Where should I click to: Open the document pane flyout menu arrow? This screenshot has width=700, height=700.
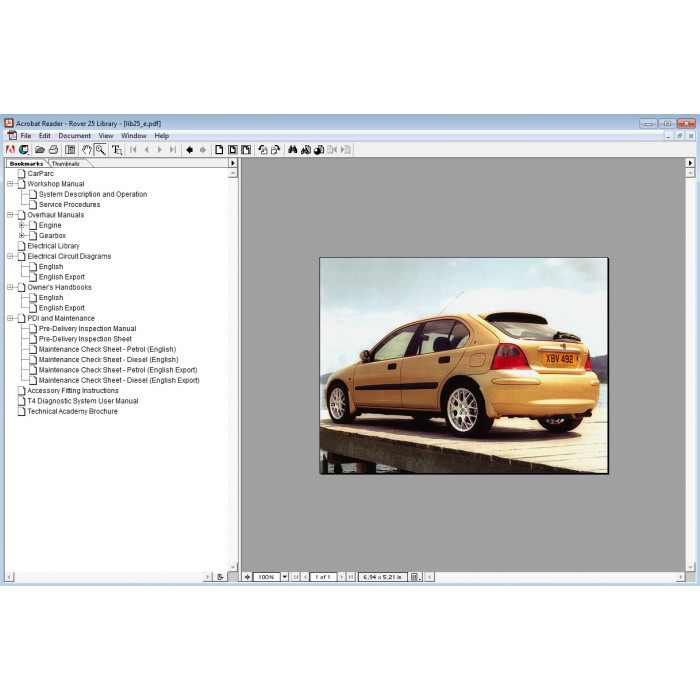point(690,163)
